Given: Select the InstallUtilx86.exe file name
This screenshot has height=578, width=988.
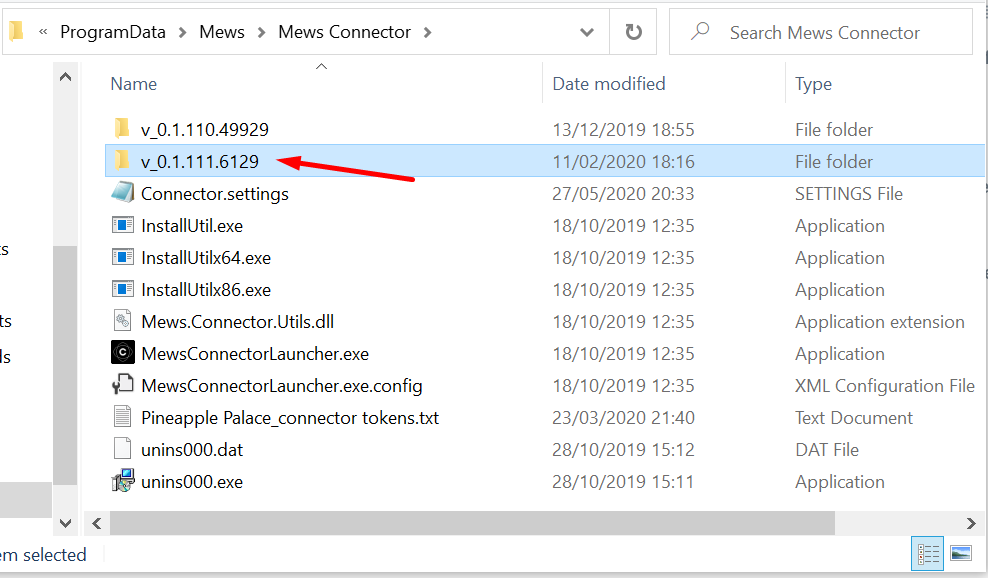Looking at the screenshot, I should 206,290.
